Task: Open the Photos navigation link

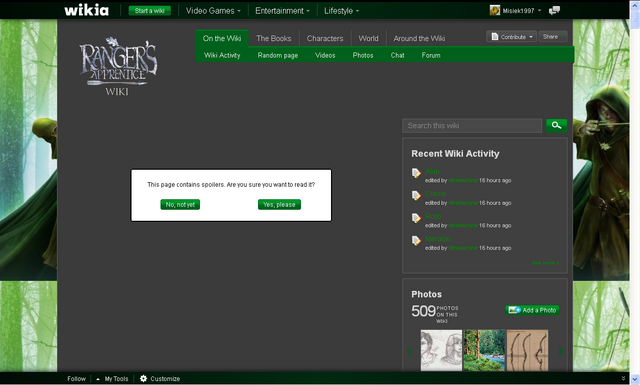Action: tap(363, 55)
